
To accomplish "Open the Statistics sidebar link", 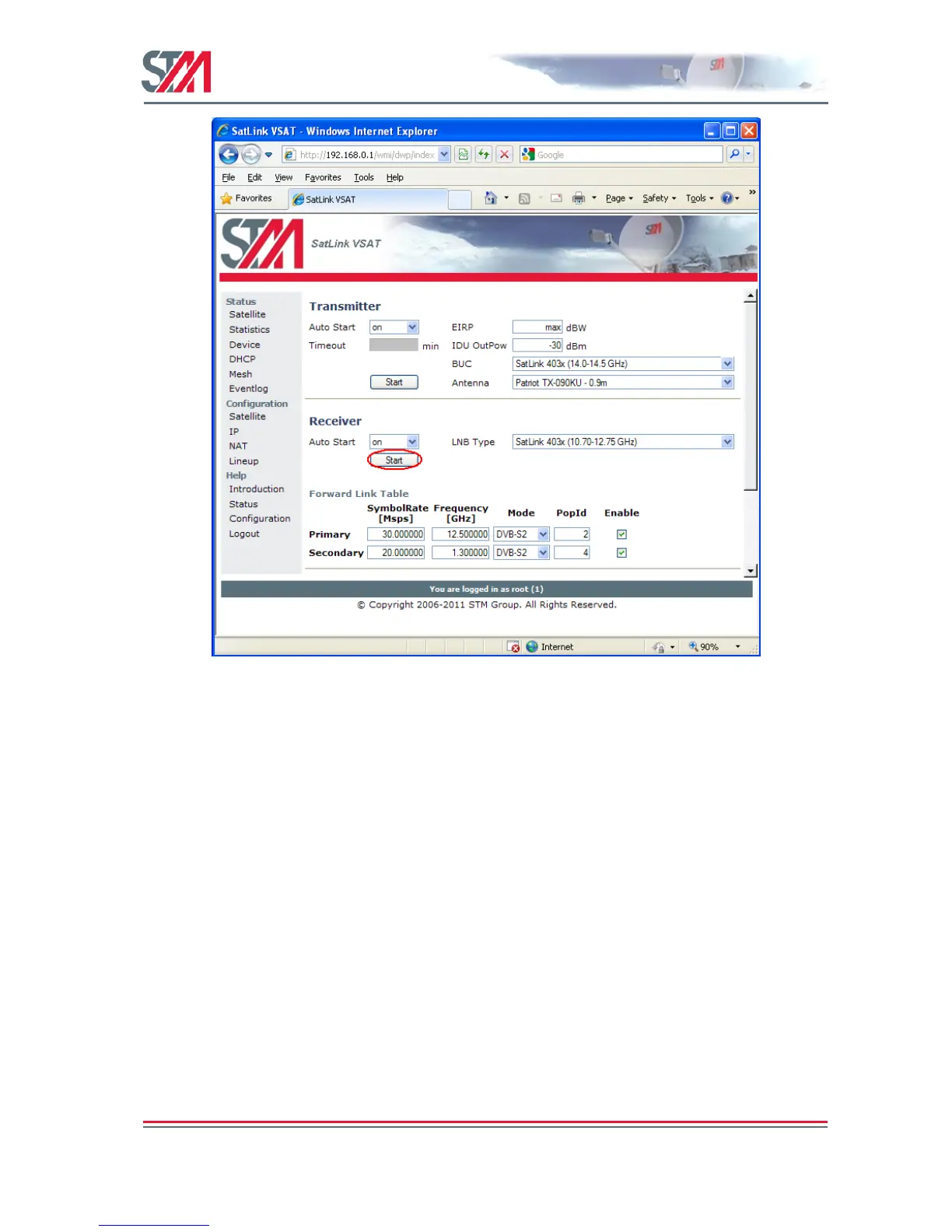I will pos(249,330).
